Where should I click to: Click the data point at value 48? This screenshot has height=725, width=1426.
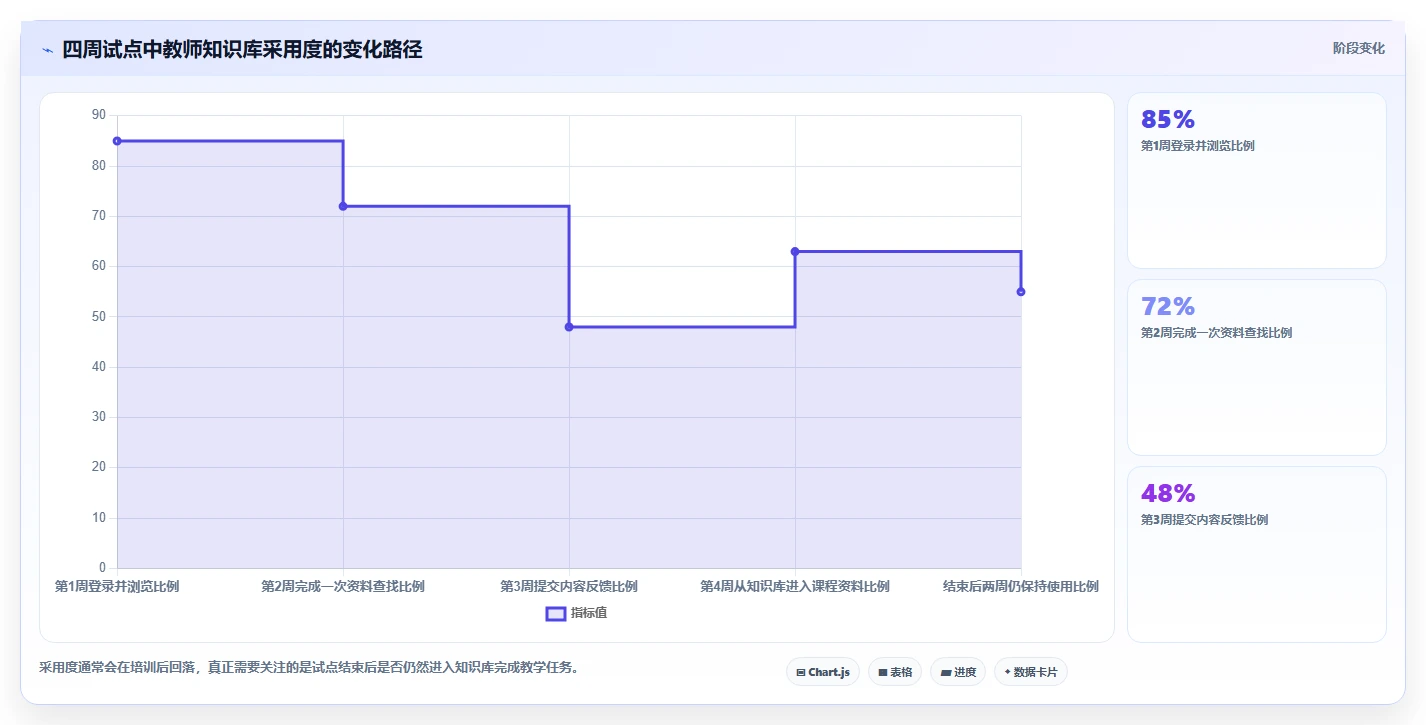pos(569,327)
